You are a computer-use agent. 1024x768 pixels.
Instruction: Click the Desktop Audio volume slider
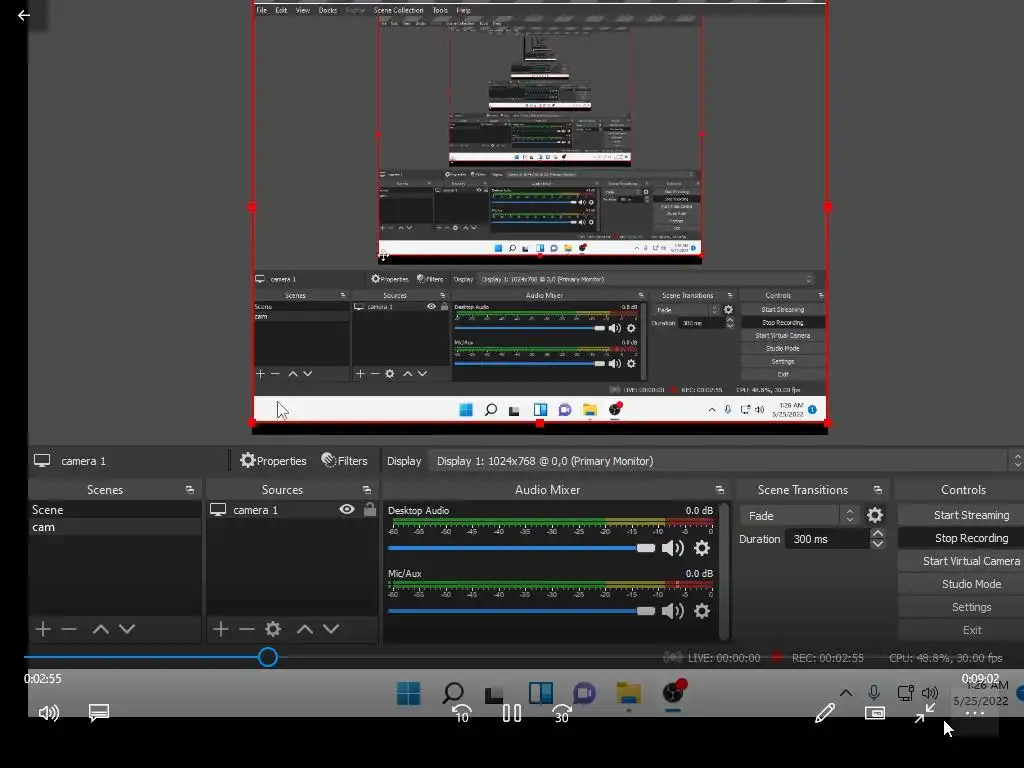click(x=521, y=548)
